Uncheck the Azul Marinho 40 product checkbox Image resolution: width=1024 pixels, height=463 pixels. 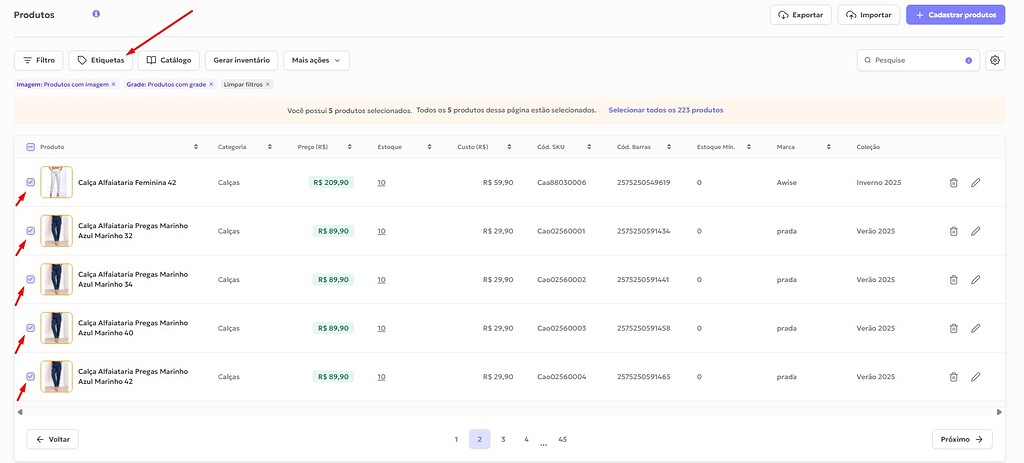30,327
